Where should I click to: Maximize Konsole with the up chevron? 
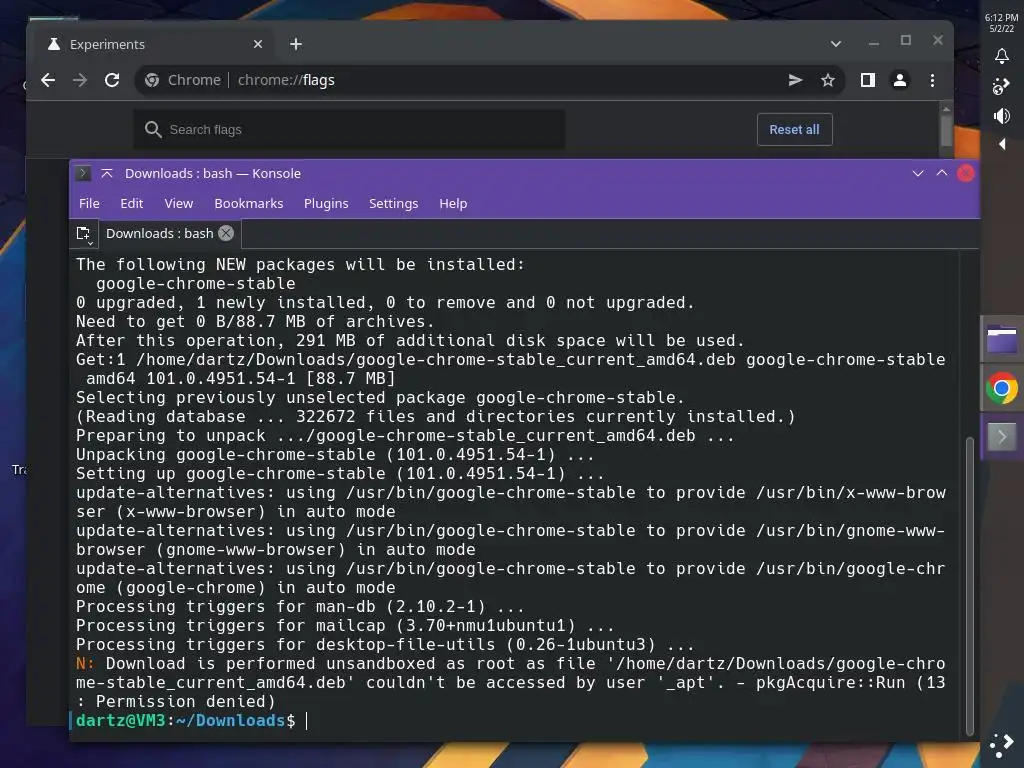(x=942, y=173)
